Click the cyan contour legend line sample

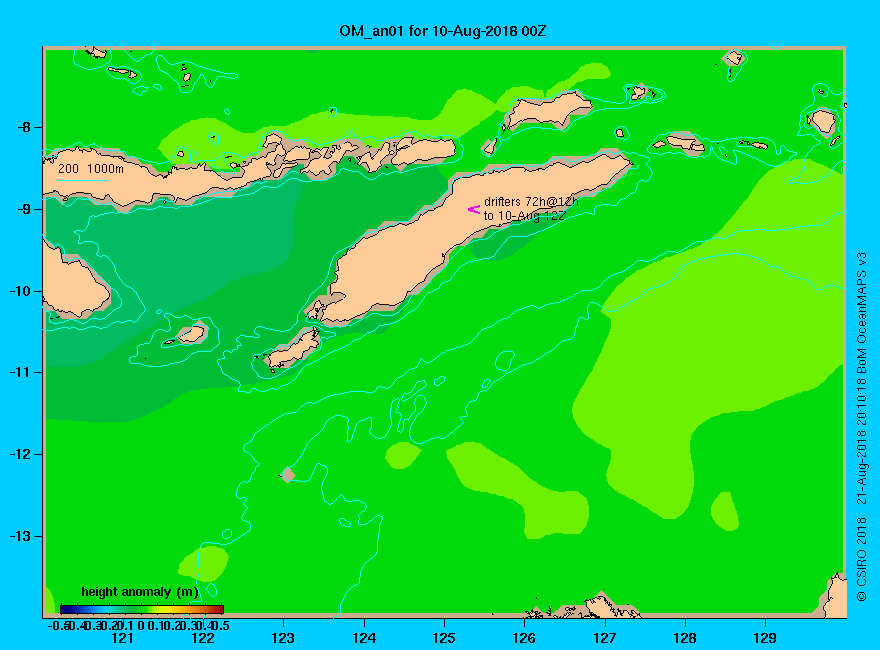(x=83, y=180)
